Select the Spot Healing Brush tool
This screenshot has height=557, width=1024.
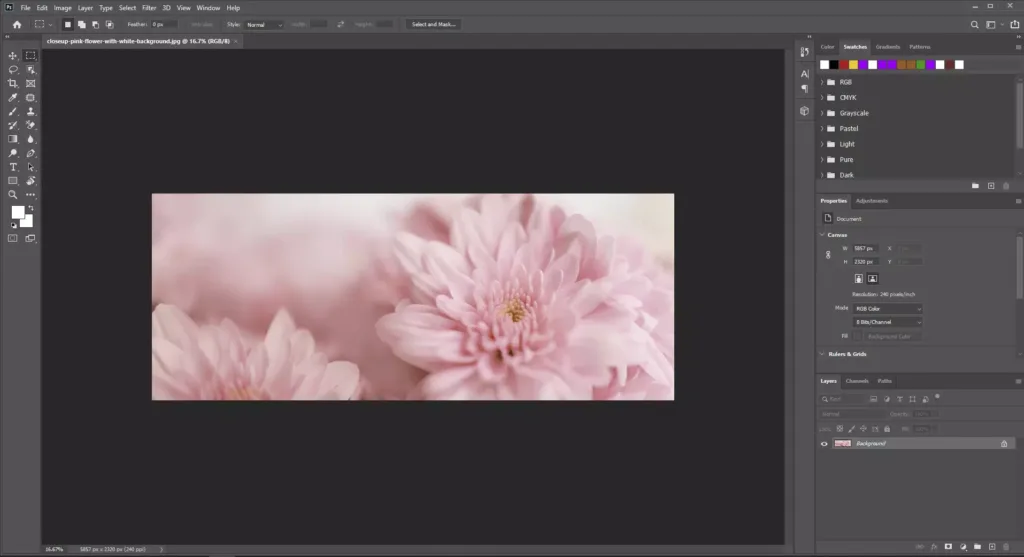click(31, 97)
